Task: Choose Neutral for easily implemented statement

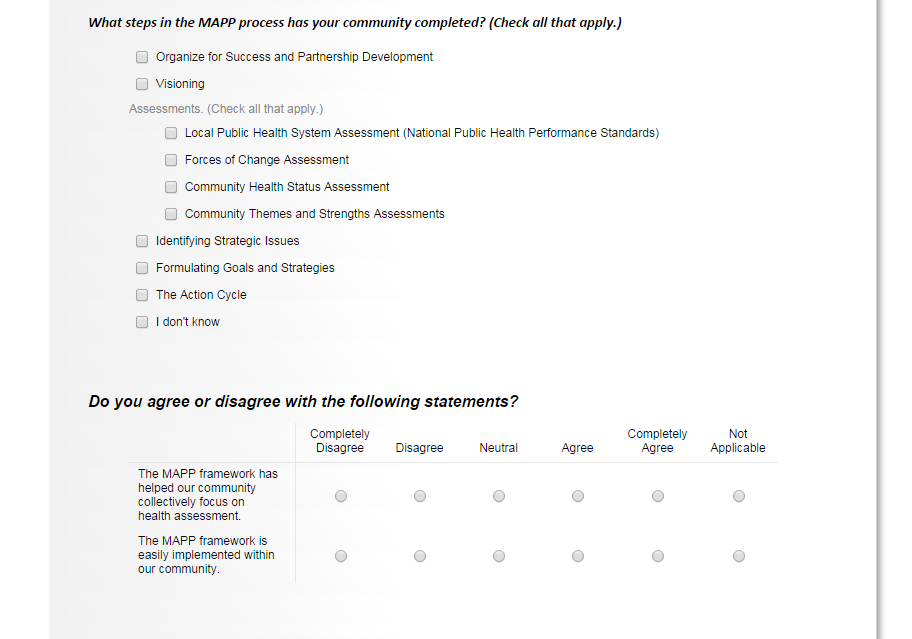Action: (499, 556)
